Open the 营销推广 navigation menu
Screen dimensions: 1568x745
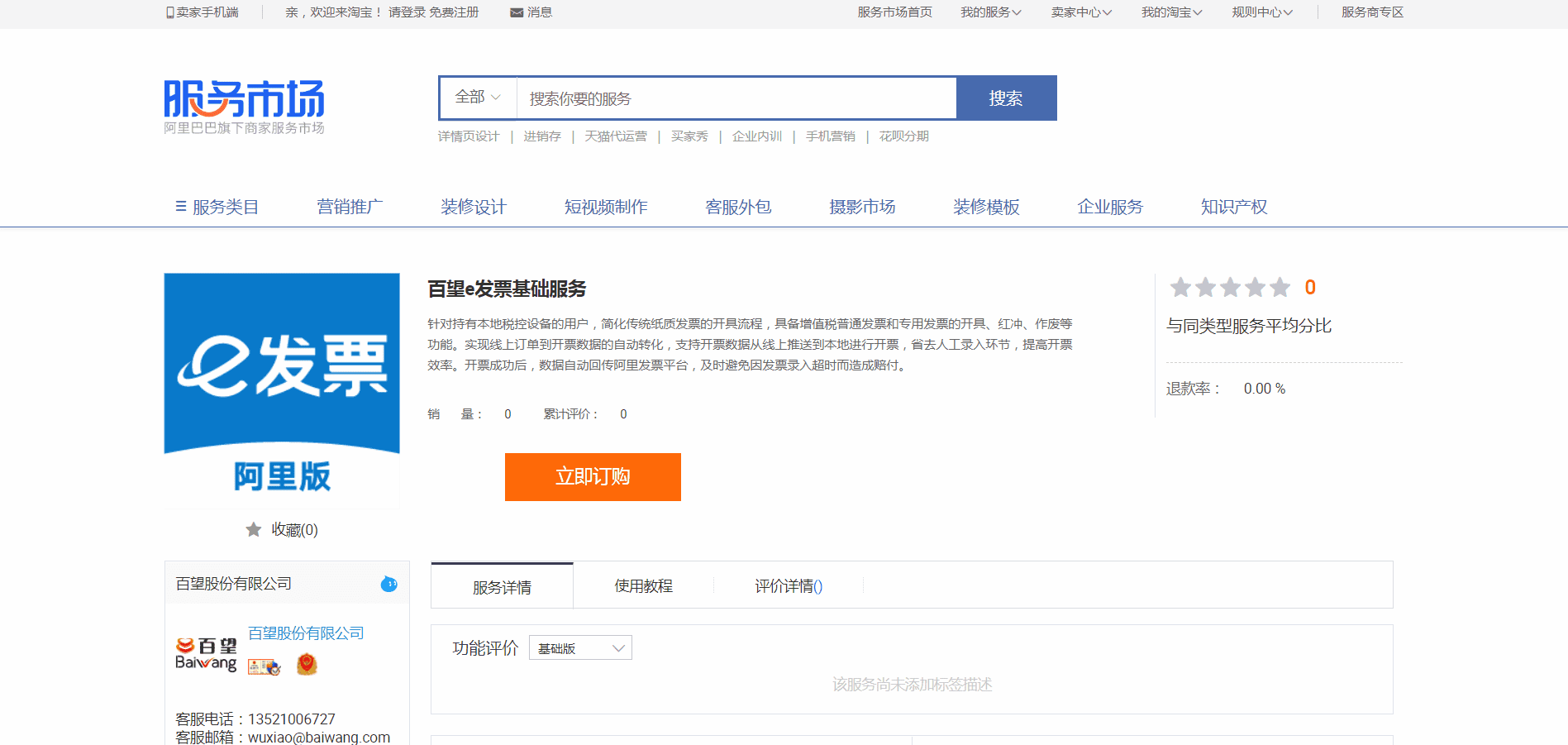(350, 207)
